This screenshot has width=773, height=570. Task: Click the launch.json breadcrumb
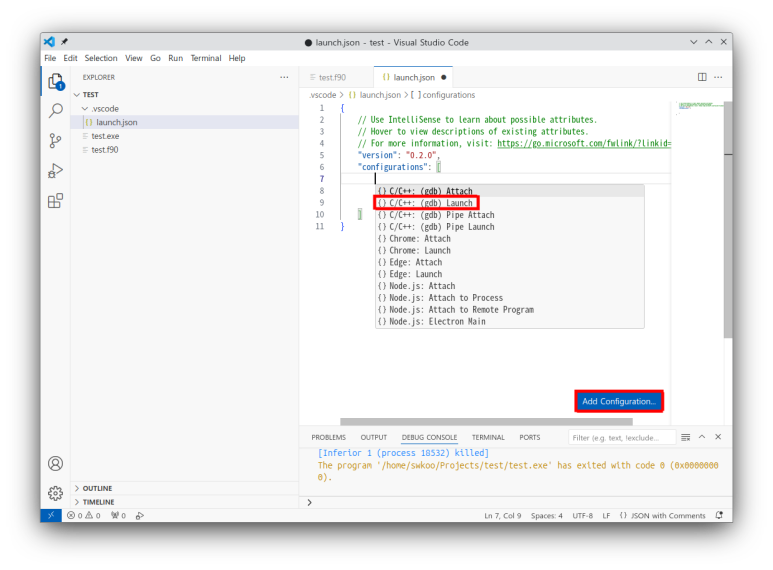point(375,95)
